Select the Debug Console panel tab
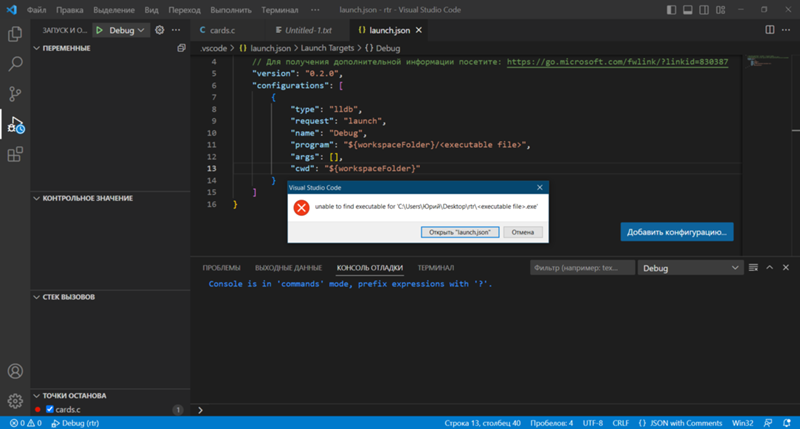 [370, 268]
